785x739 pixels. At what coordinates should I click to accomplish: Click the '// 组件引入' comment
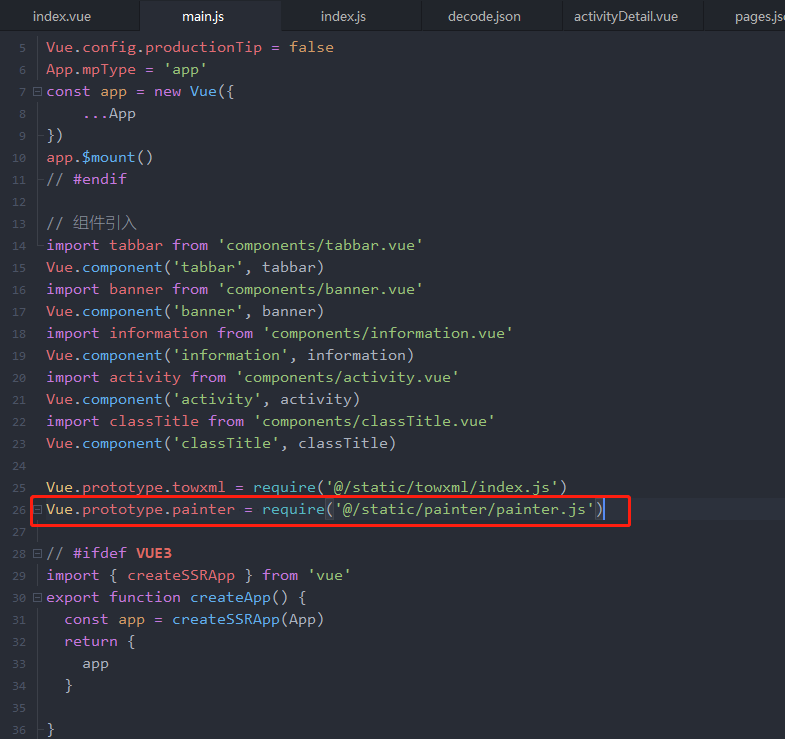click(91, 223)
